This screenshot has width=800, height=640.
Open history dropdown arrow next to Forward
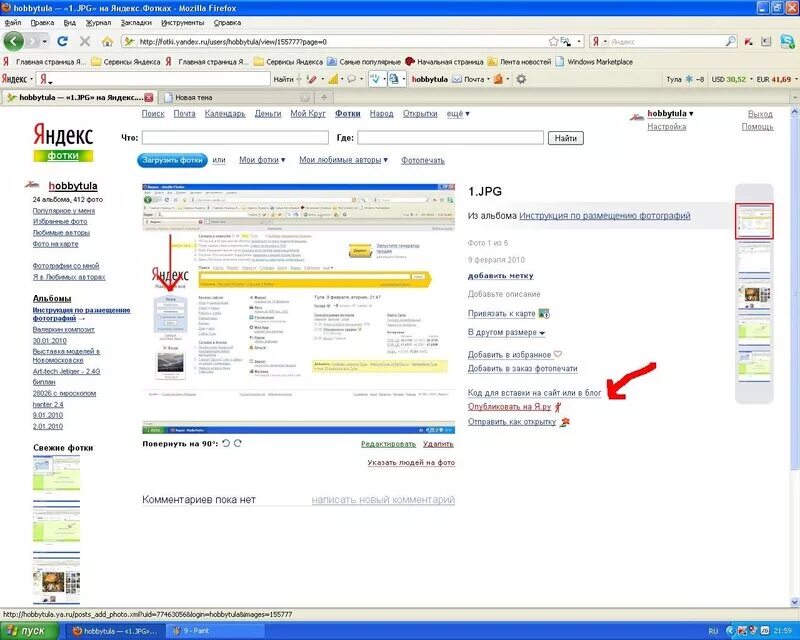(x=45, y=41)
